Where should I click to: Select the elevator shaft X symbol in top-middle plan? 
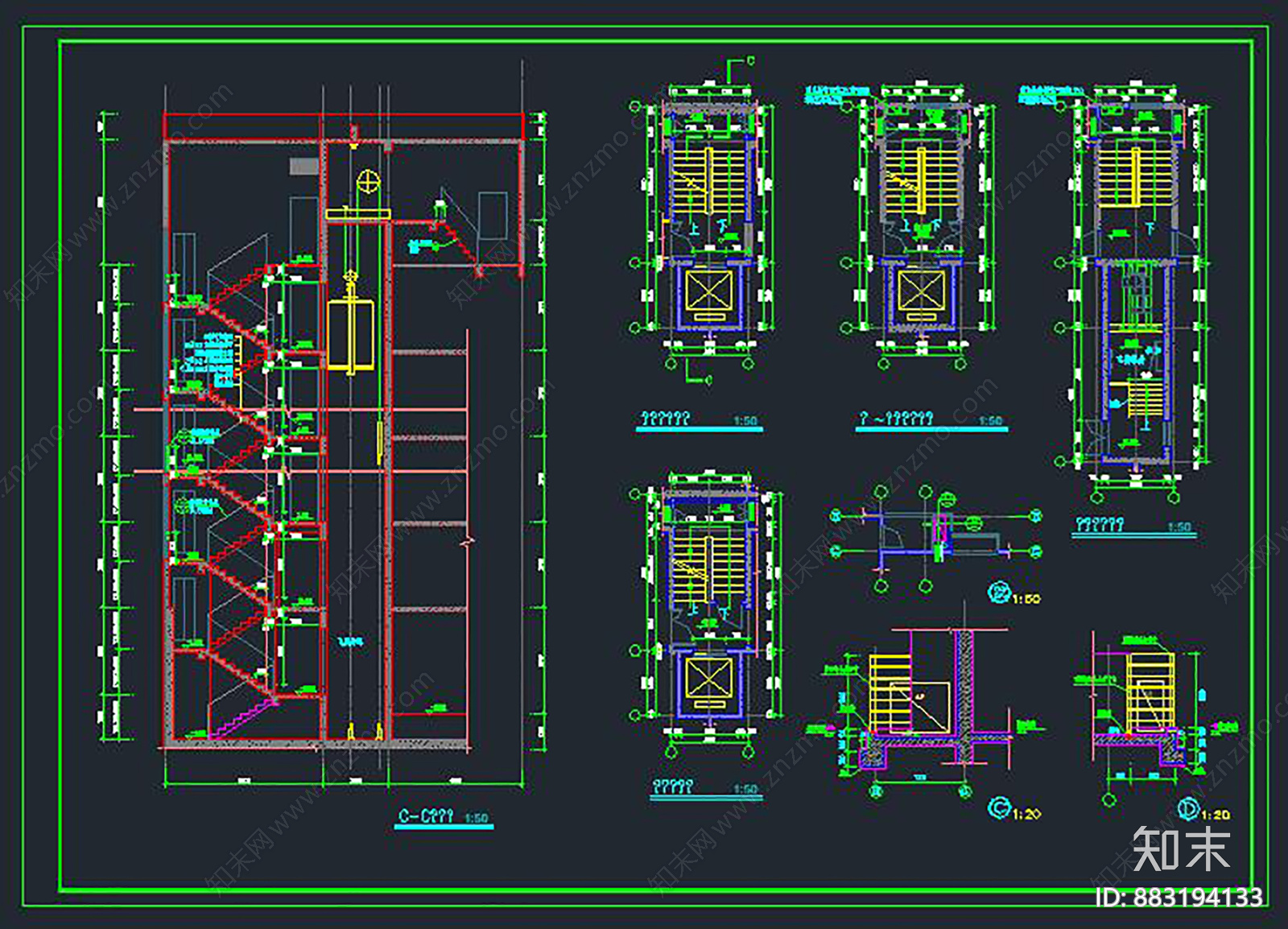click(x=922, y=291)
